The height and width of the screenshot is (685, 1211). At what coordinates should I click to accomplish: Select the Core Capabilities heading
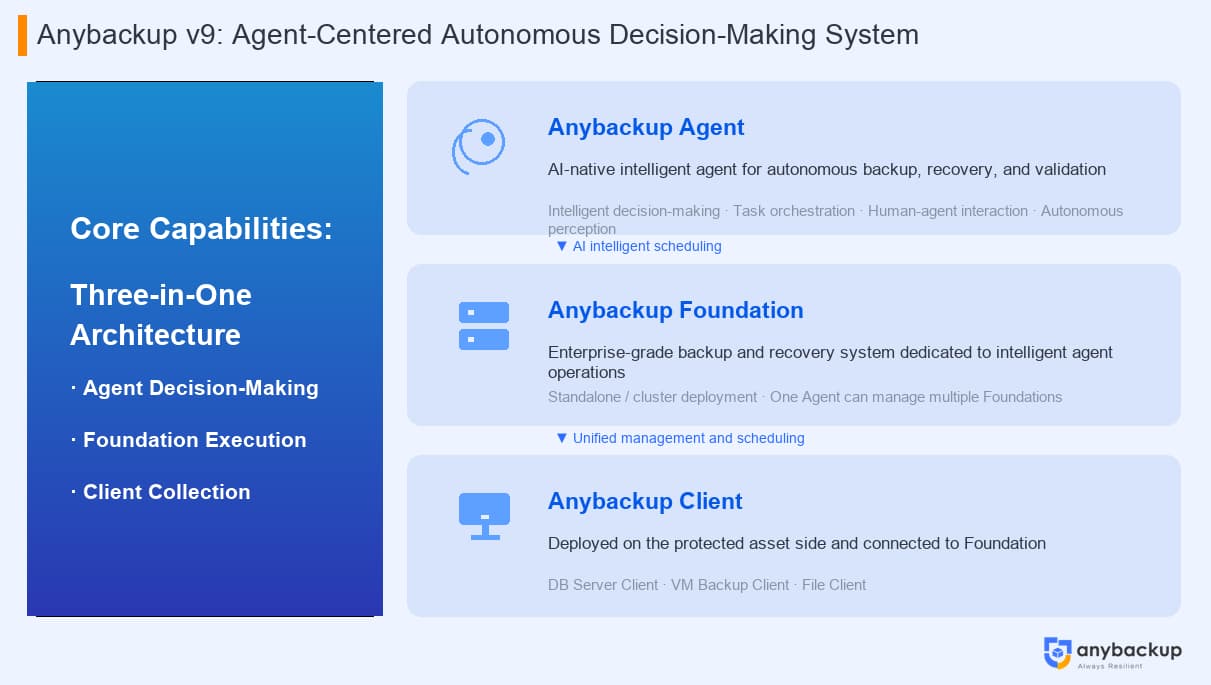pos(201,229)
